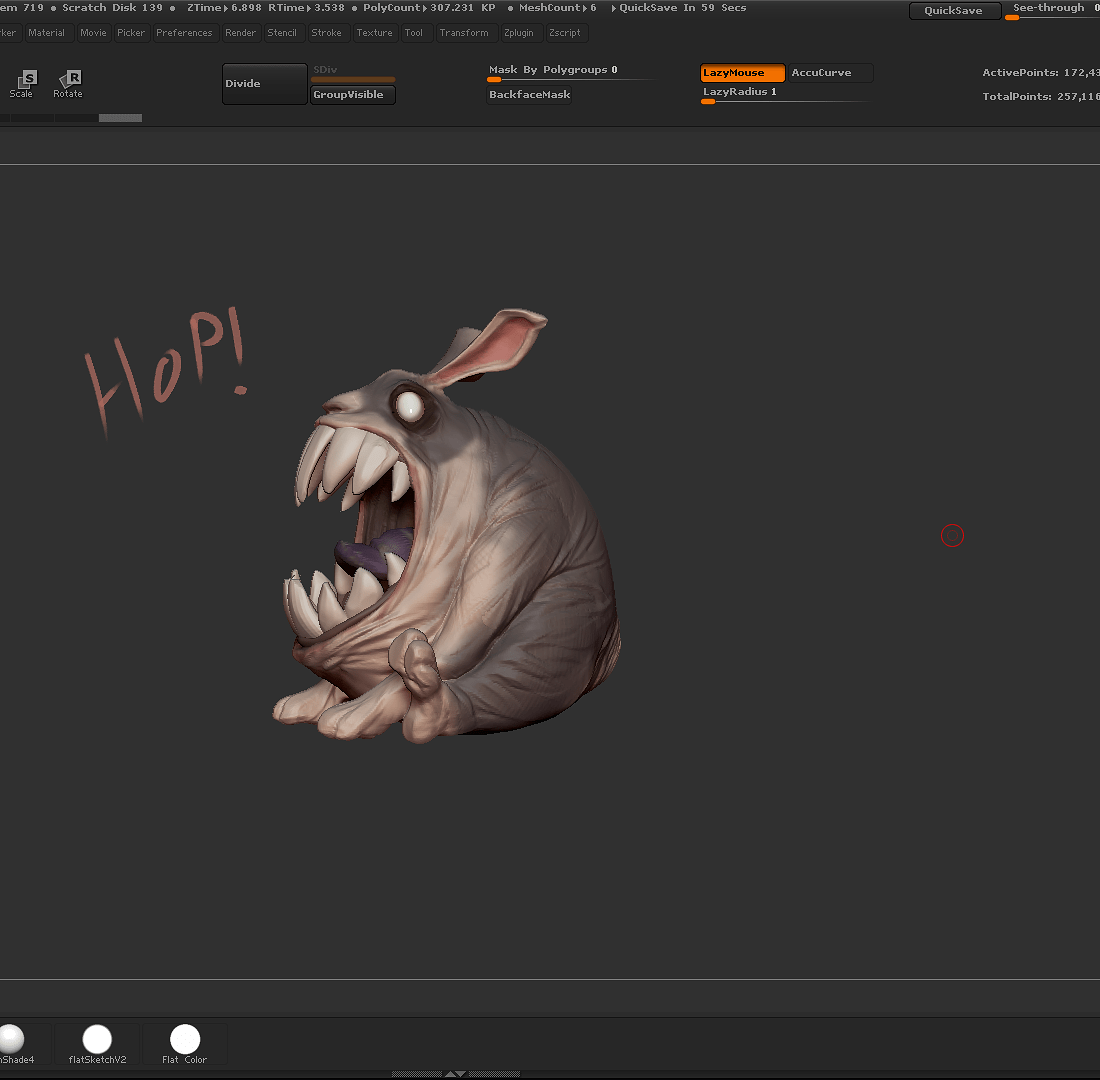
Task: Click the QuickSave In 59 Secs status
Action: tap(678, 8)
